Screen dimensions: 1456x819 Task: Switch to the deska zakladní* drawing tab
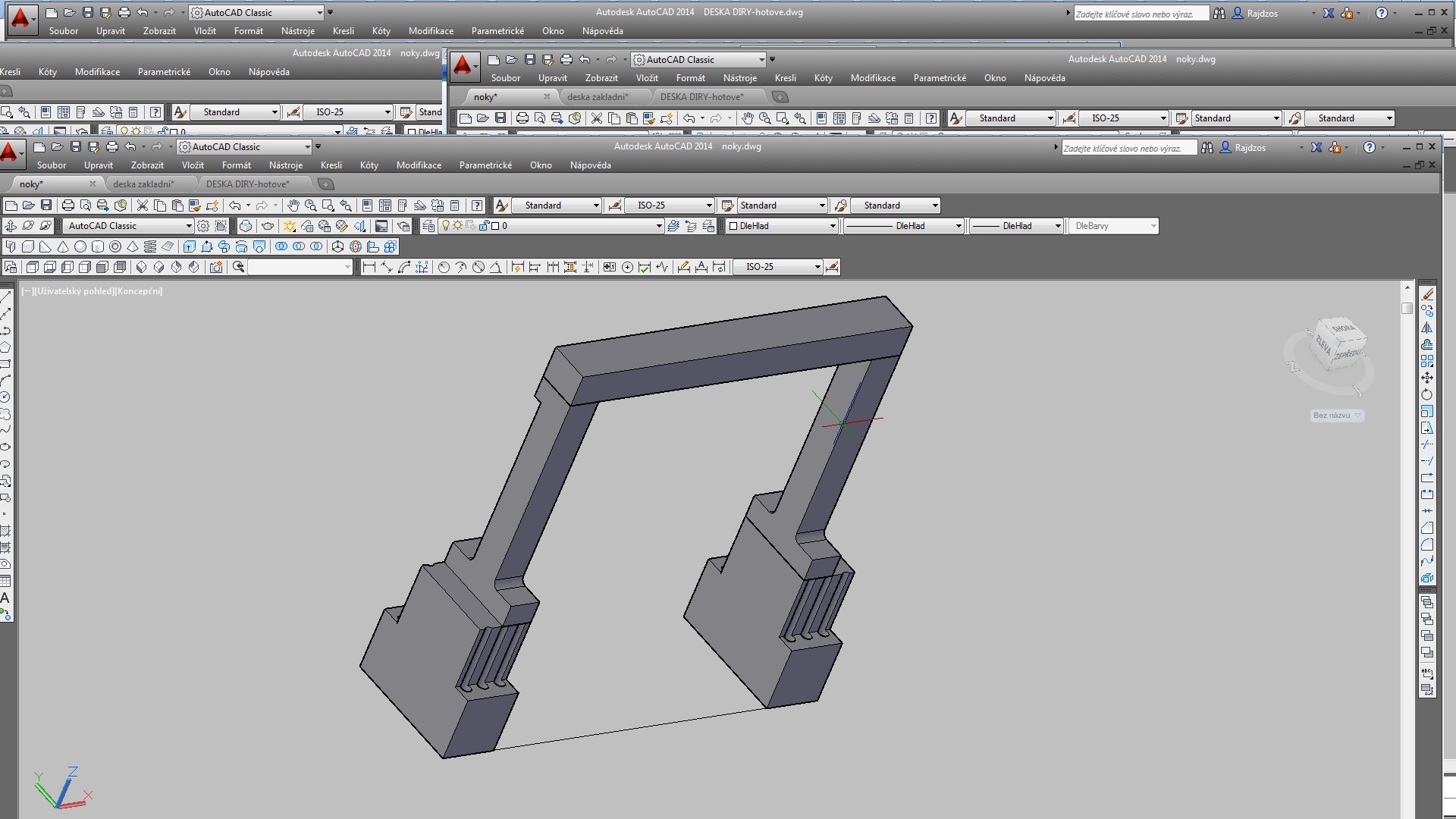[143, 184]
